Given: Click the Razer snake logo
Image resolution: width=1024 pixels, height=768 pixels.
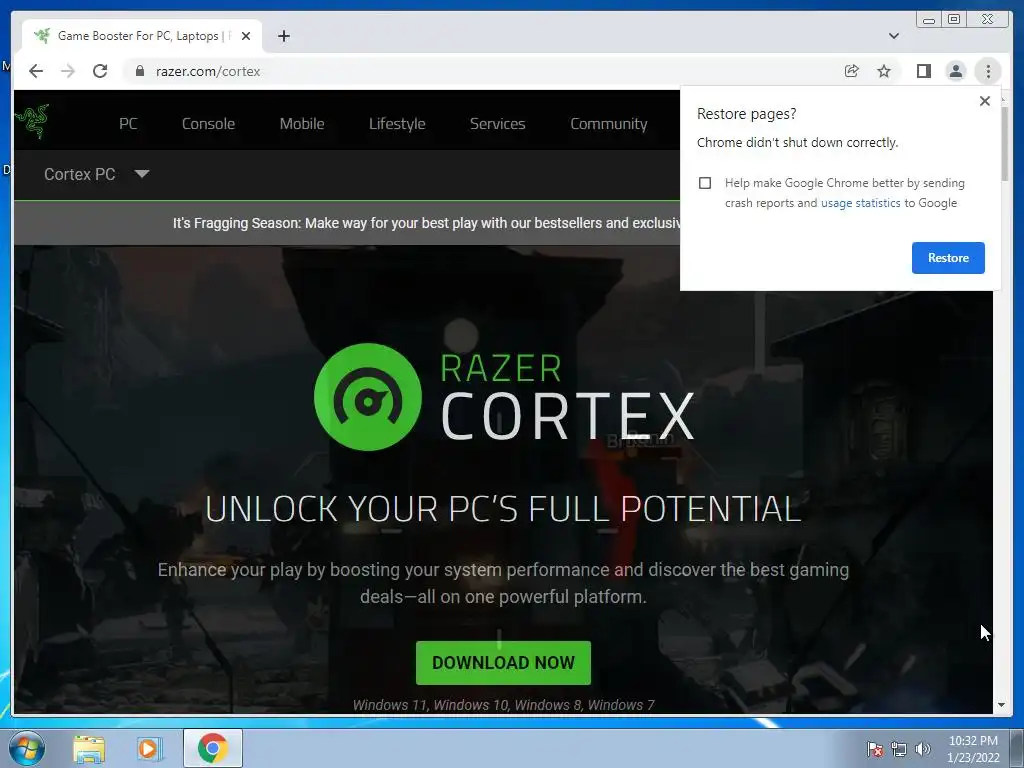Looking at the screenshot, I should point(32,121).
